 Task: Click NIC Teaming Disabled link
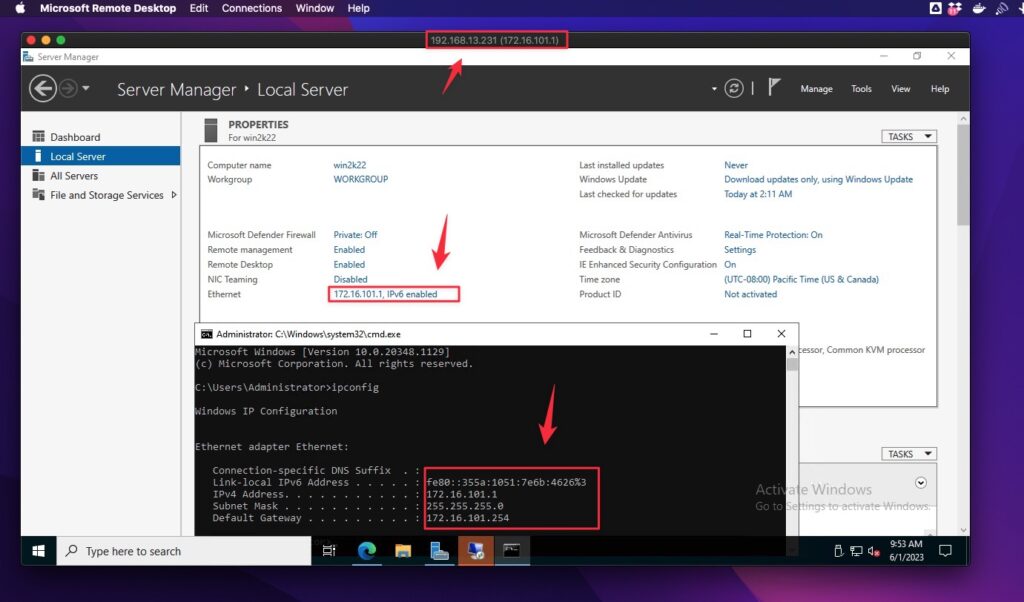pyautogui.click(x=351, y=279)
